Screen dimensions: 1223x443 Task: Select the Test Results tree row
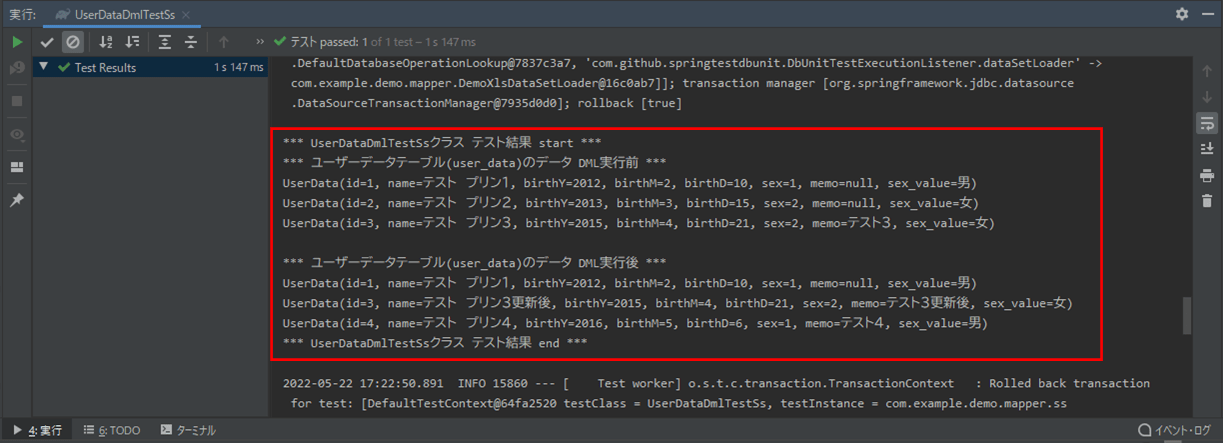105,68
